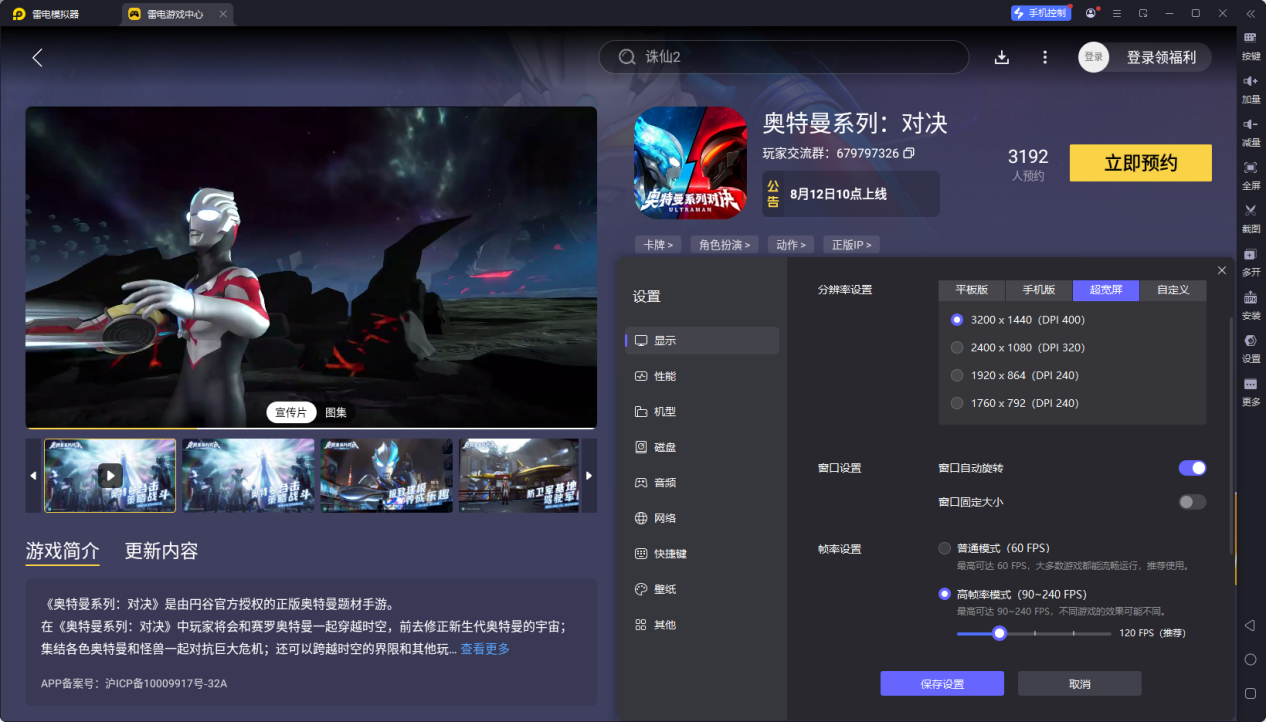Click the install APK (安装) icon
1266x722 pixels.
point(1250,297)
